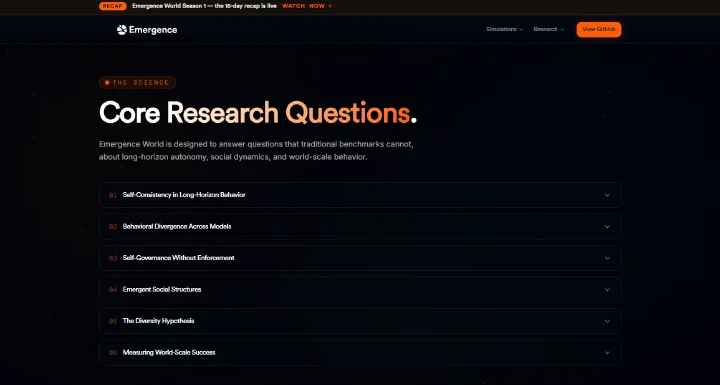Click the View GitHub button
Screen dimensions: 720x385
point(599,29)
